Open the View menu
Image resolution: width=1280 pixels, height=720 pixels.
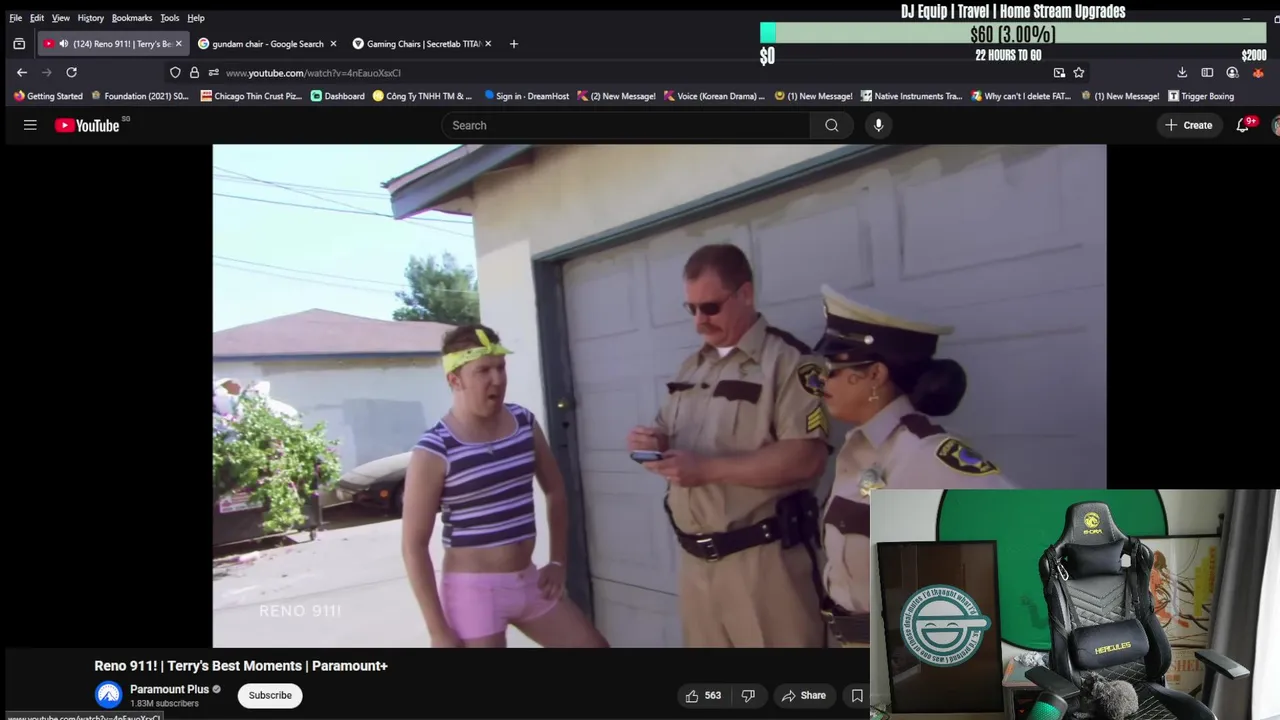61,18
